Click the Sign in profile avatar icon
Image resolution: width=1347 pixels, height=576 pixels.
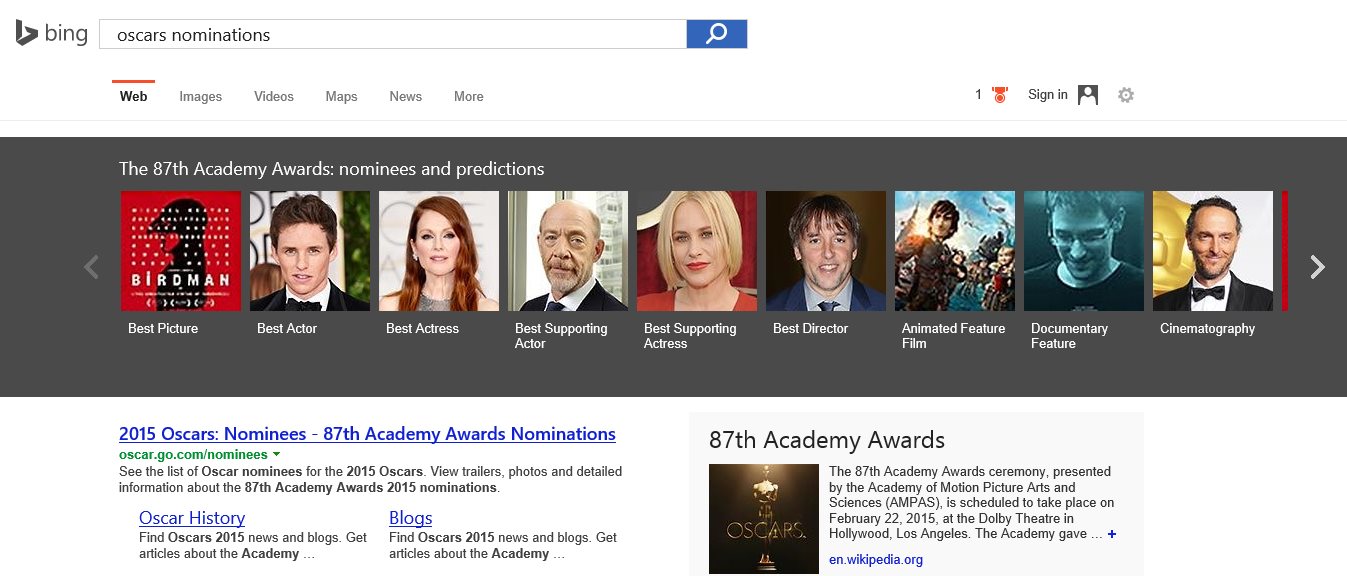1088,95
